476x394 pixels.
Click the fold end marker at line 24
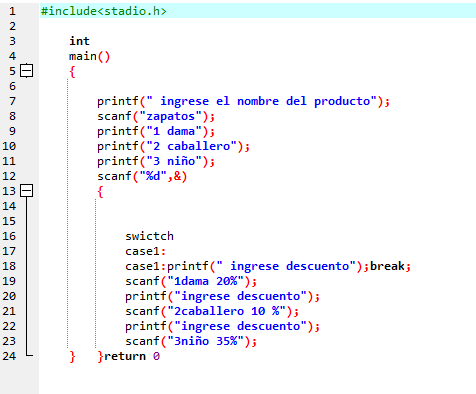[29, 355]
